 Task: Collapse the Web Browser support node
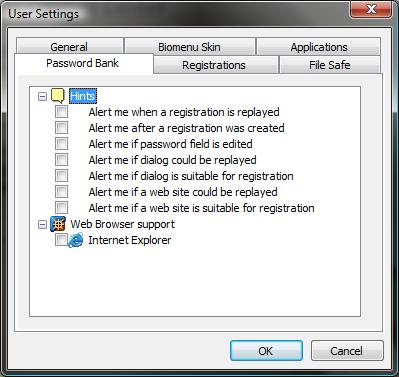(x=42, y=224)
